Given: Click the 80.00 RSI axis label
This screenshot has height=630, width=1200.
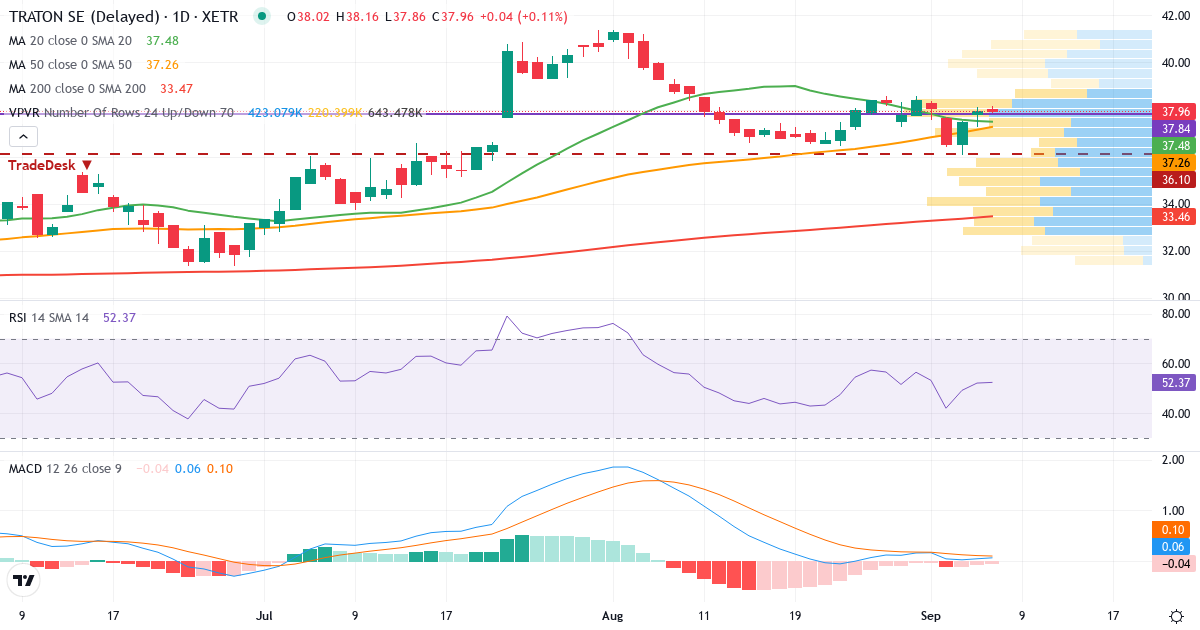Looking at the screenshot, I should tap(1174, 314).
